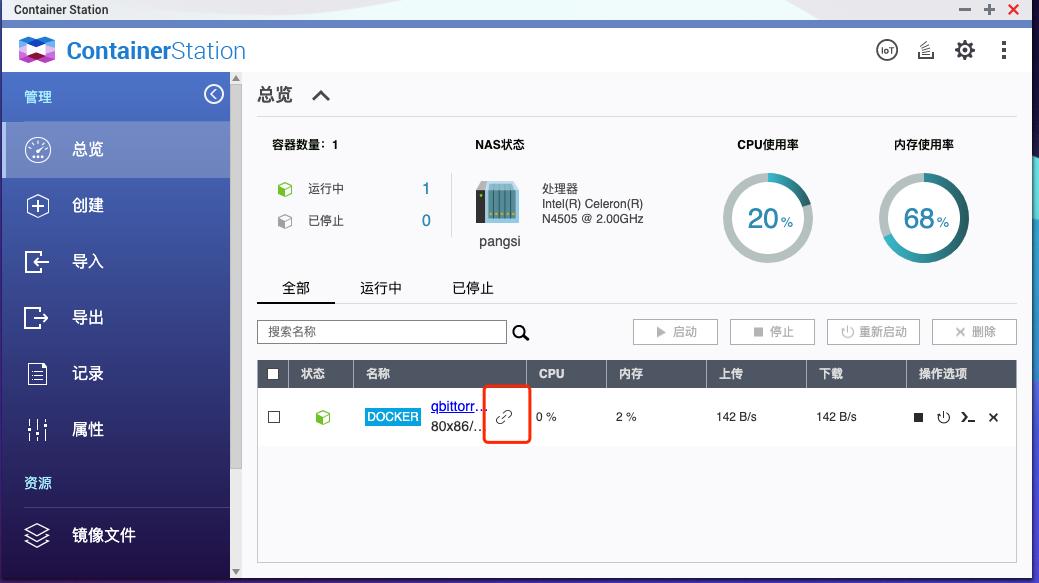Remove the qbittorrent container with X icon
Viewport: 1039px width, 583px height.
(992, 417)
